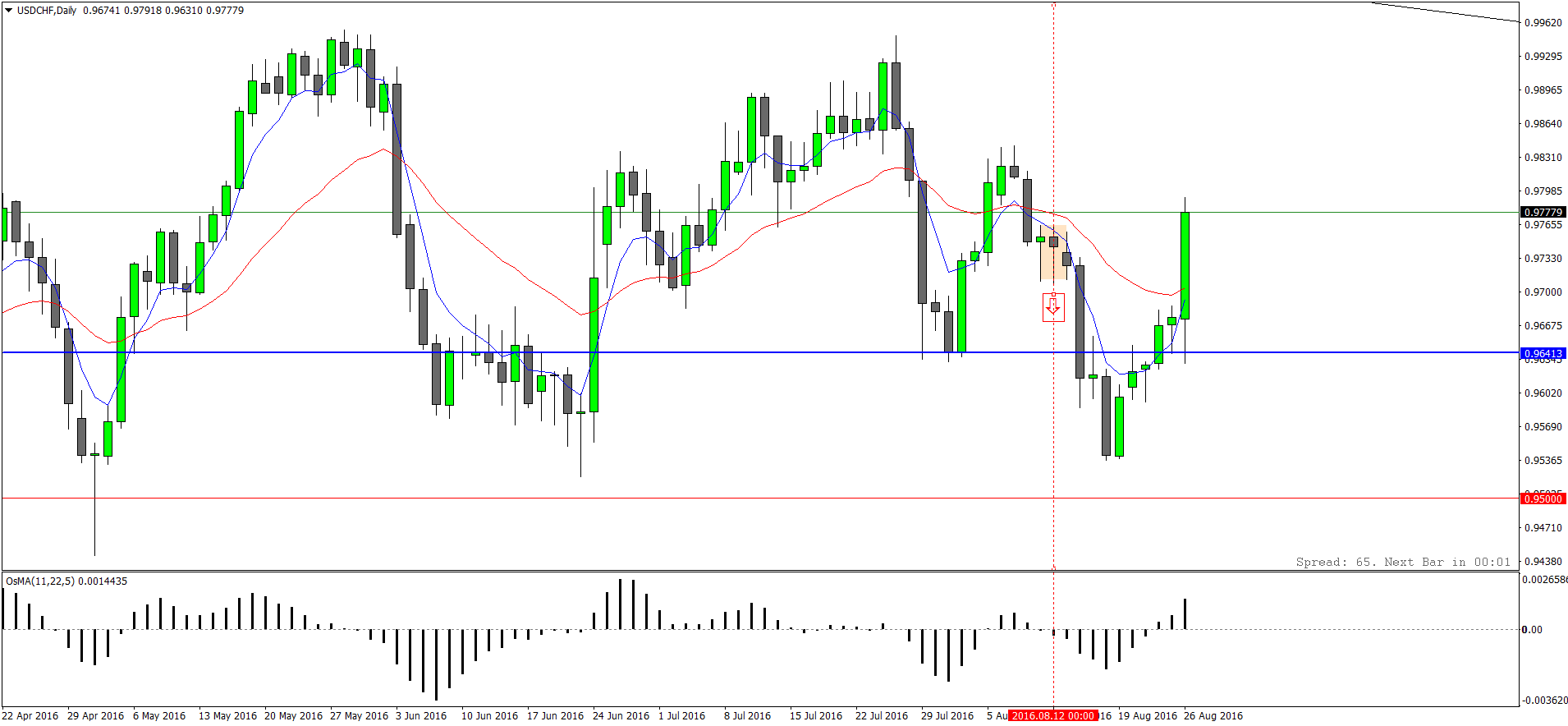Click the 24 Jun 2016 date label
Screen dimensions: 1568x726
[x=621, y=715]
